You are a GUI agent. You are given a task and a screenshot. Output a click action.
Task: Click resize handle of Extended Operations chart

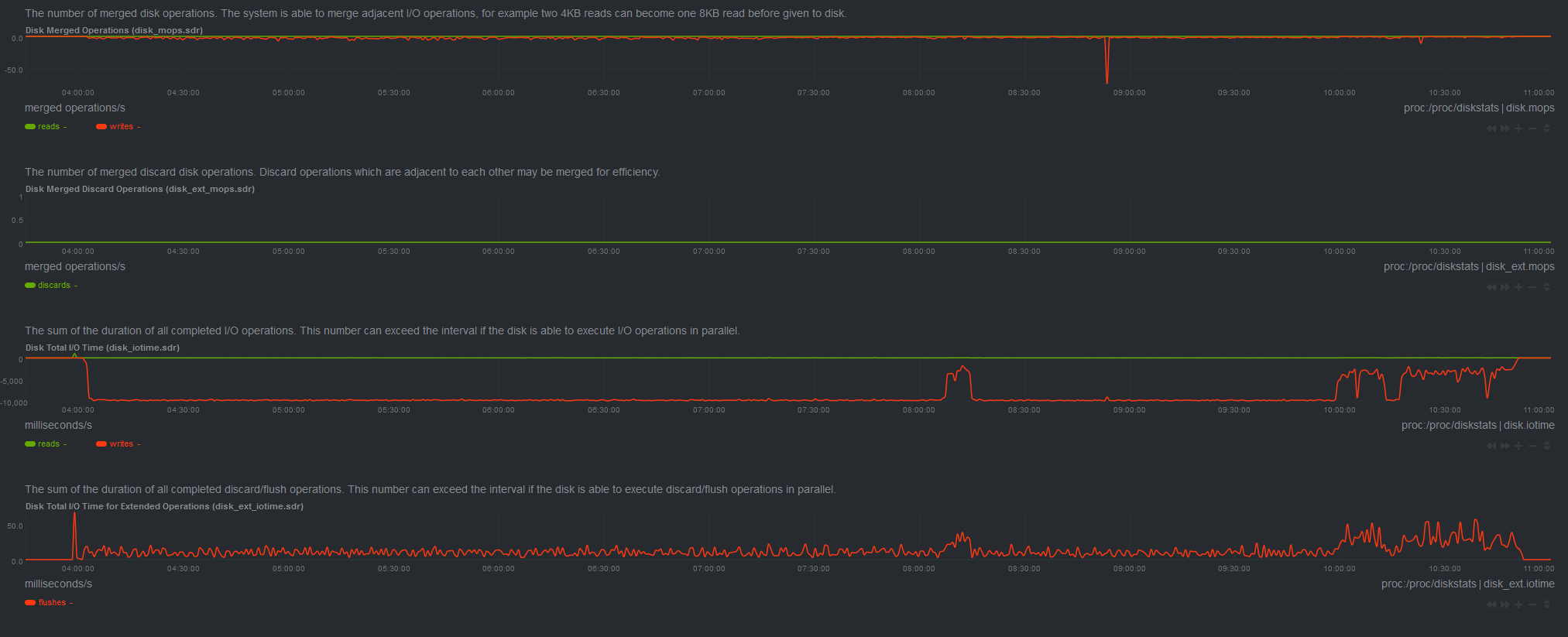[1546, 604]
